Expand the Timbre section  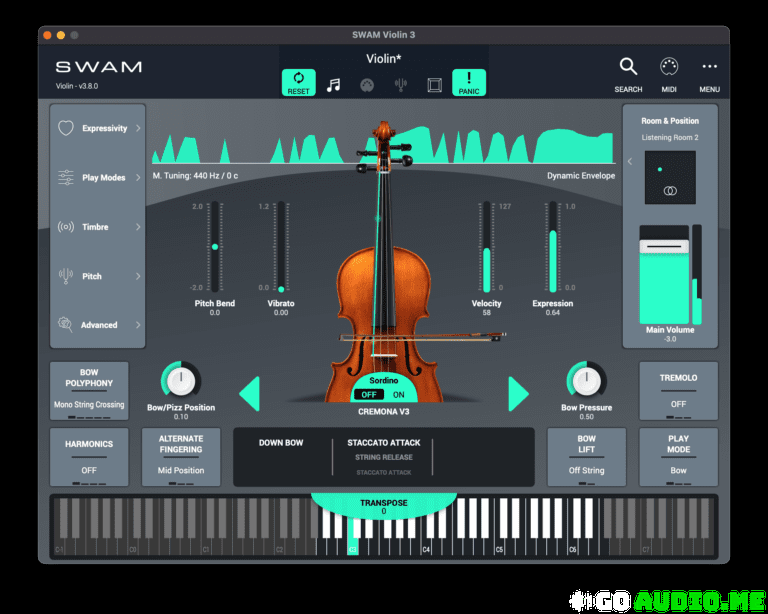click(x=98, y=227)
